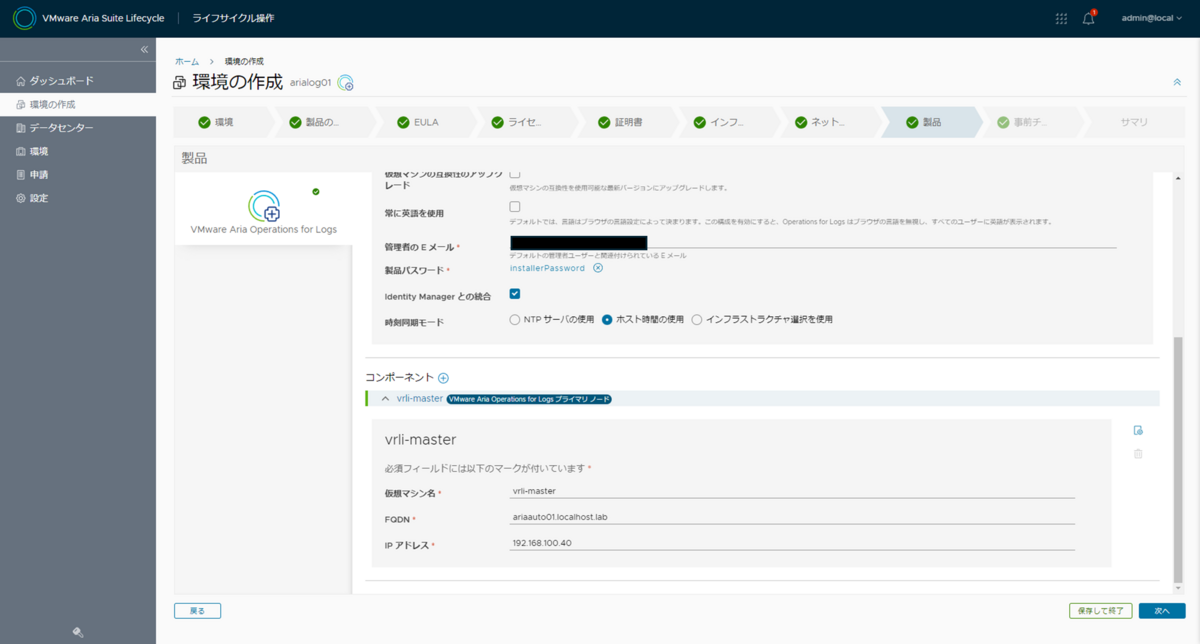Viewport: 1200px width, 644px height.
Task: Open advanced settings icon for vrli-master
Action: 1138,431
